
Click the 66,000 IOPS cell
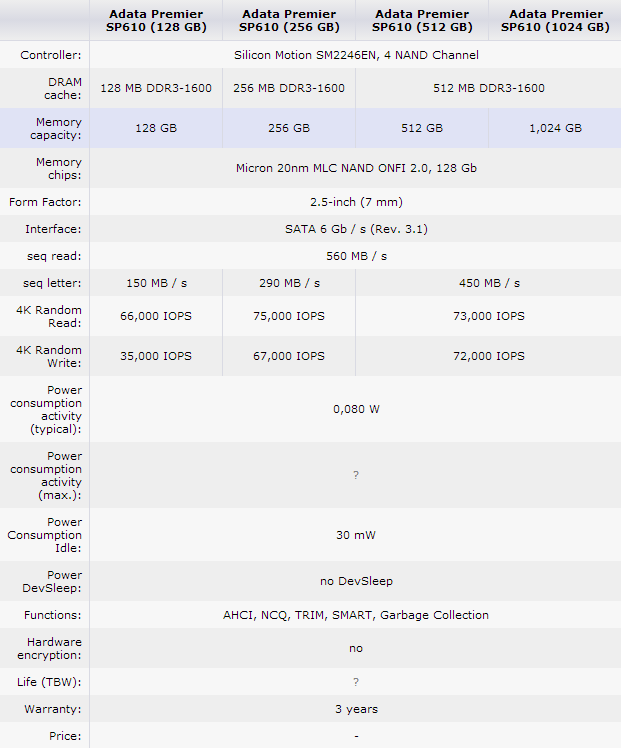tap(156, 316)
